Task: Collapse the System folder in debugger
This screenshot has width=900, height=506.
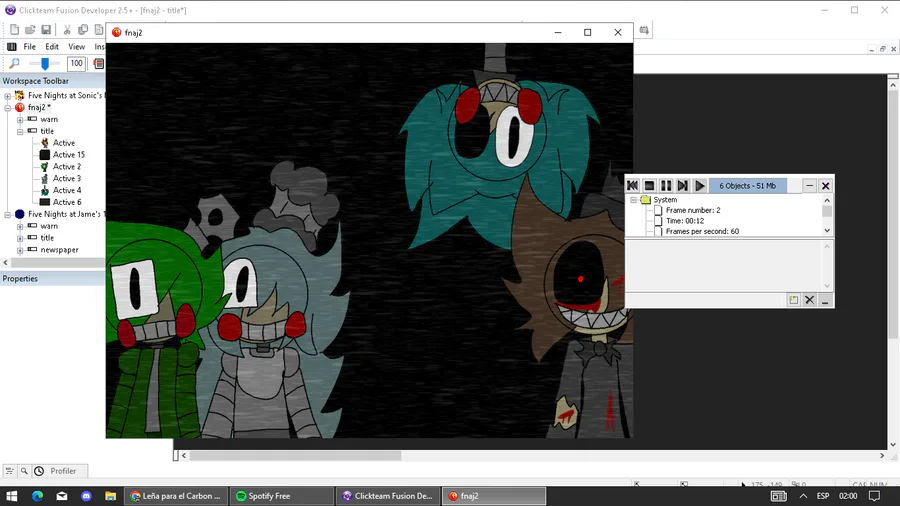Action: point(634,200)
